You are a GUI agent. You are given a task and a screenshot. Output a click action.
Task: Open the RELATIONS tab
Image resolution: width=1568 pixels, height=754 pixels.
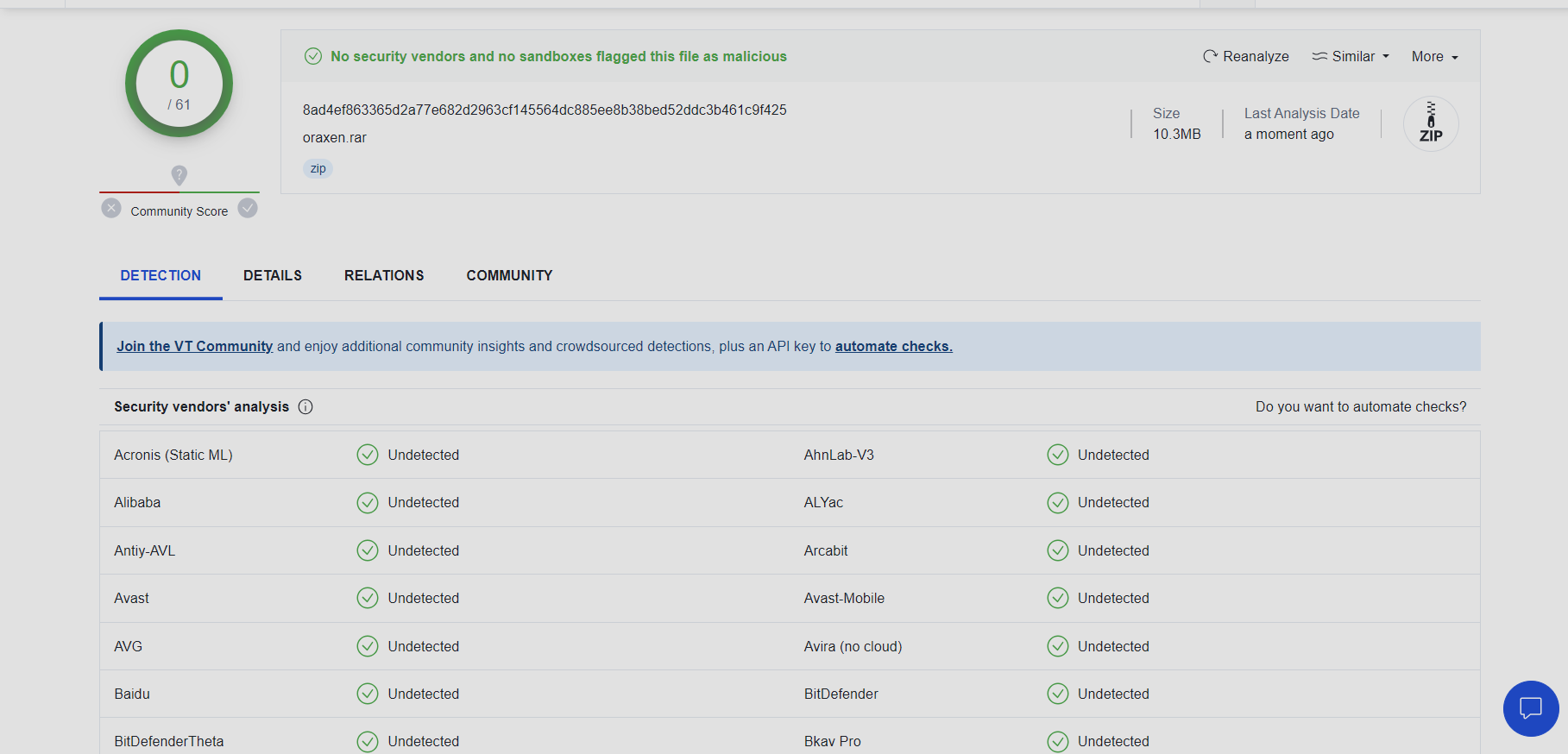384,275
